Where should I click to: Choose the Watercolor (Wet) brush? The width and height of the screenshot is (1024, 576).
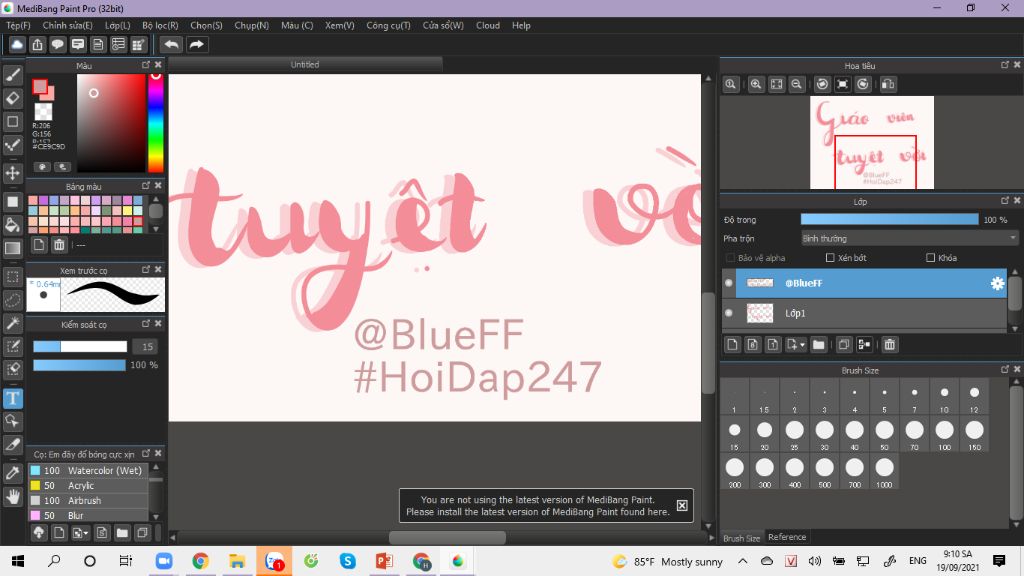pyautogui.click(x=88, y=470)
